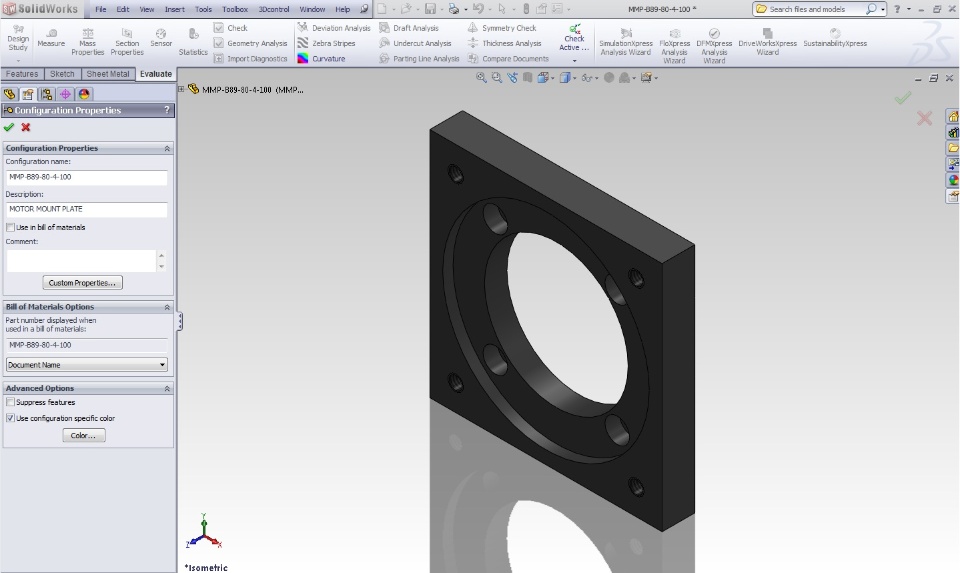Run Symmetry Check
This screenshot has width=960, height=573.
tap(502, 28)
